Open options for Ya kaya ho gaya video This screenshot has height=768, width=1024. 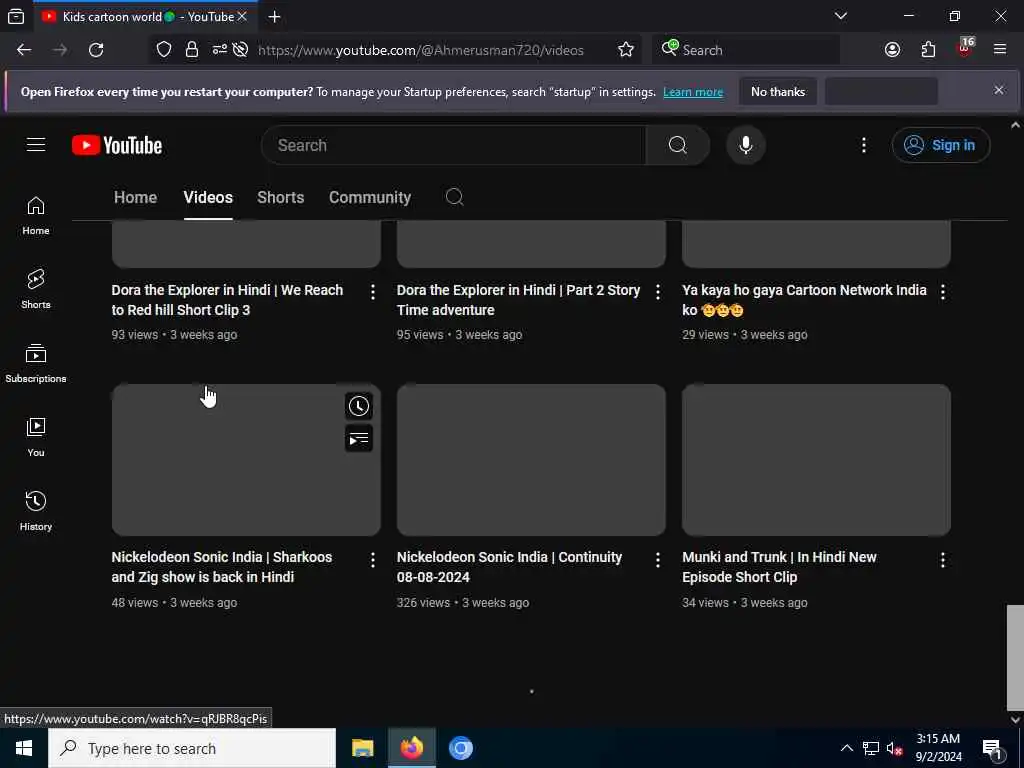point(942,292)
